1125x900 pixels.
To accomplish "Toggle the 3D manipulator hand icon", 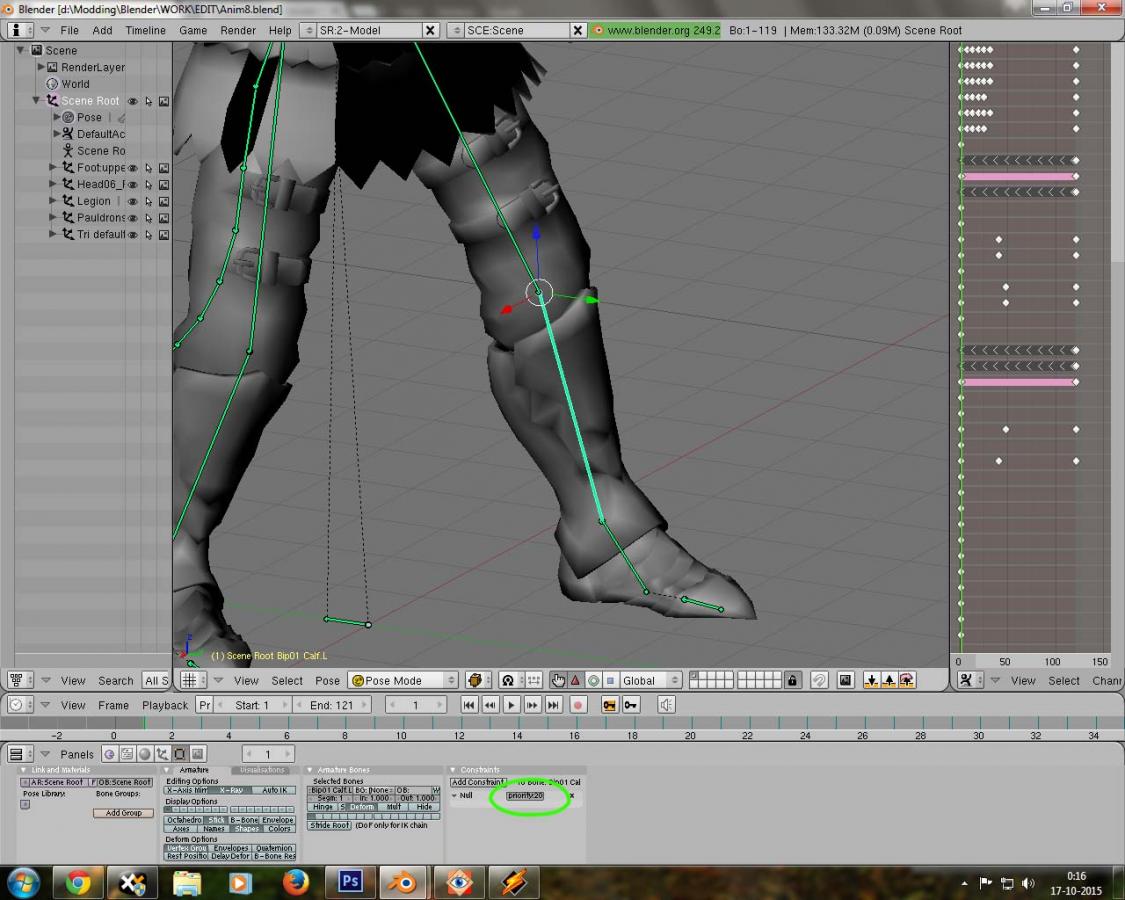I will click(x=558, y=680).
